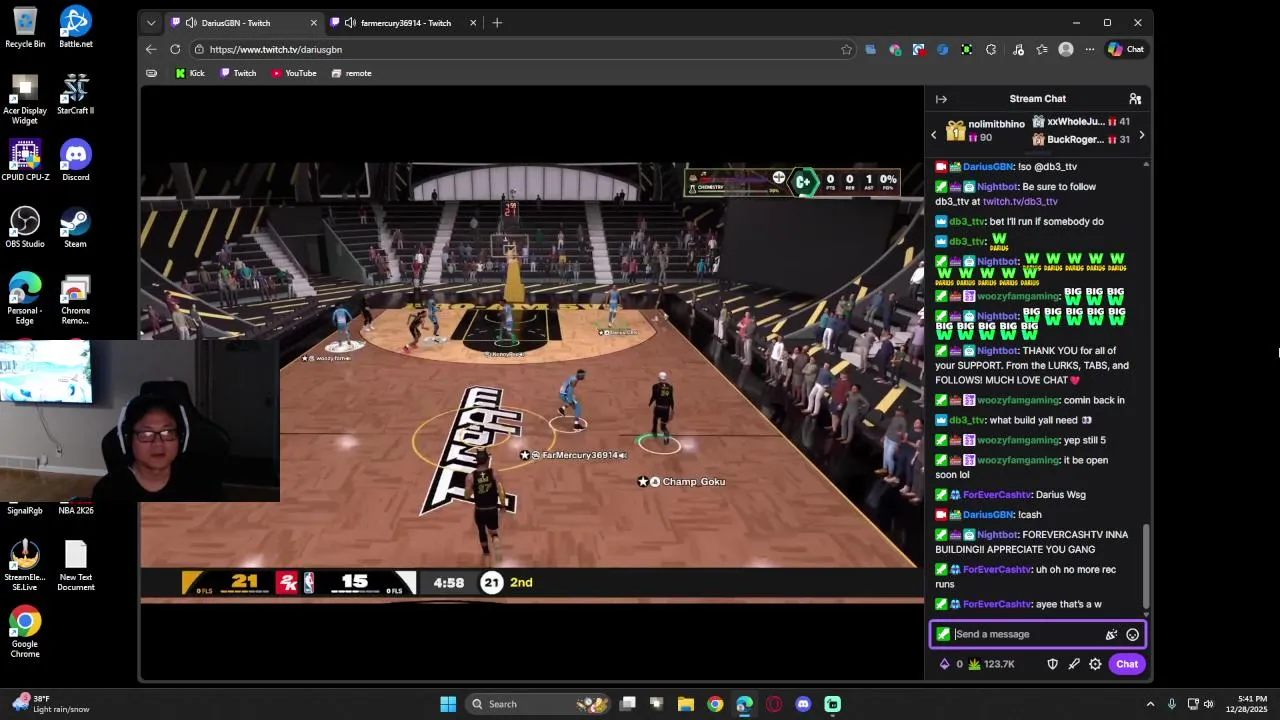The image size is (1280, 720).
Task: Open the 123.7K channel points balance
Action: click(x=991, y=664)
